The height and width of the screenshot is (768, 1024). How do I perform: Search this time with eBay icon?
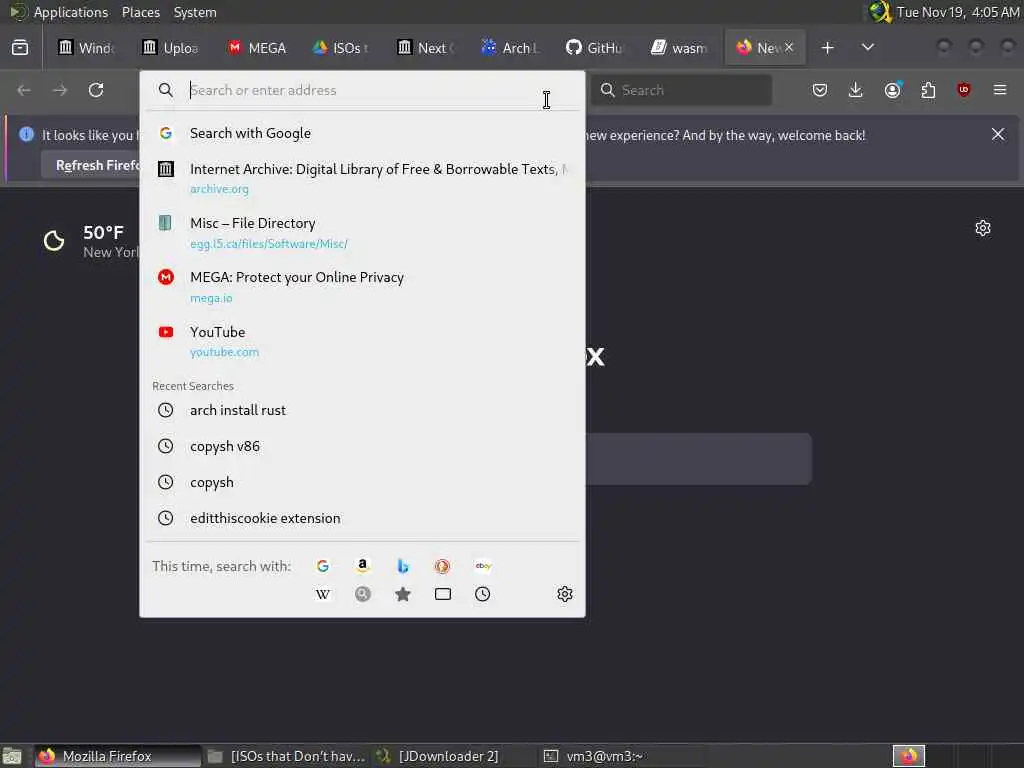click(483, 566)
